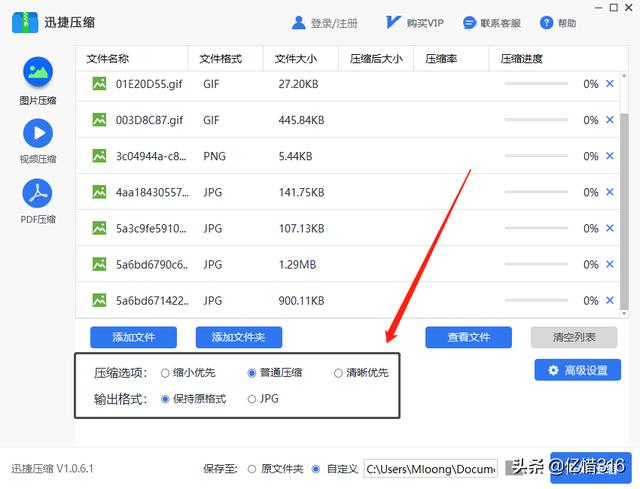Open the 图片压缩 image compression icon
This screenshot has height=489, width=640.
coord(37,73)
